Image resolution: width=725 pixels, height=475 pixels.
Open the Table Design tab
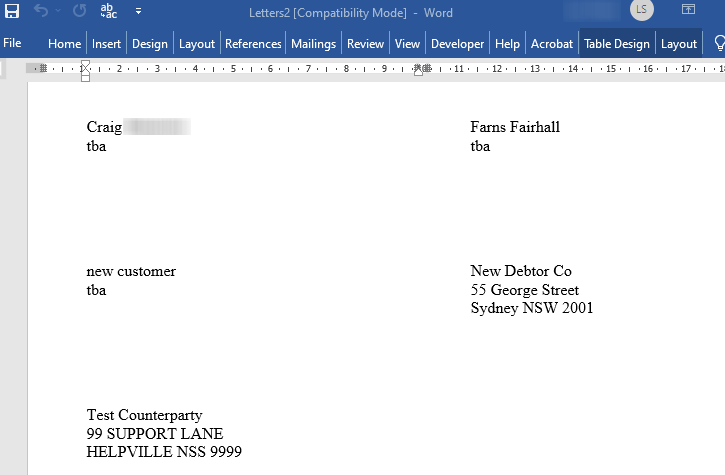pos(616,44)
